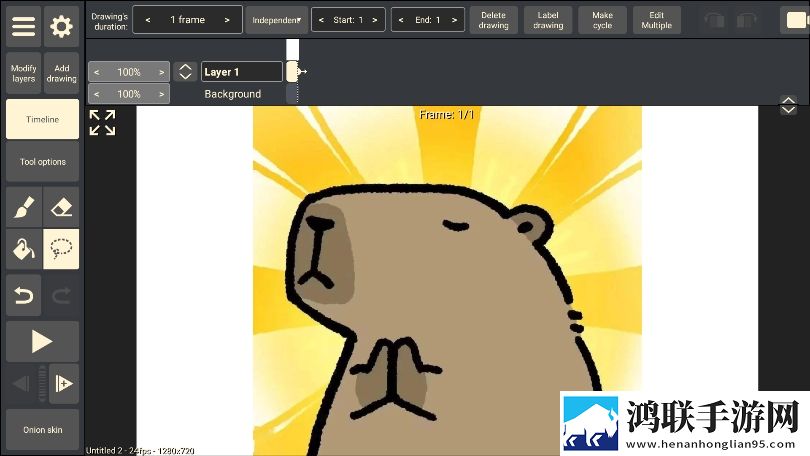Decrease the End frame value

click(x=401, y=20)
